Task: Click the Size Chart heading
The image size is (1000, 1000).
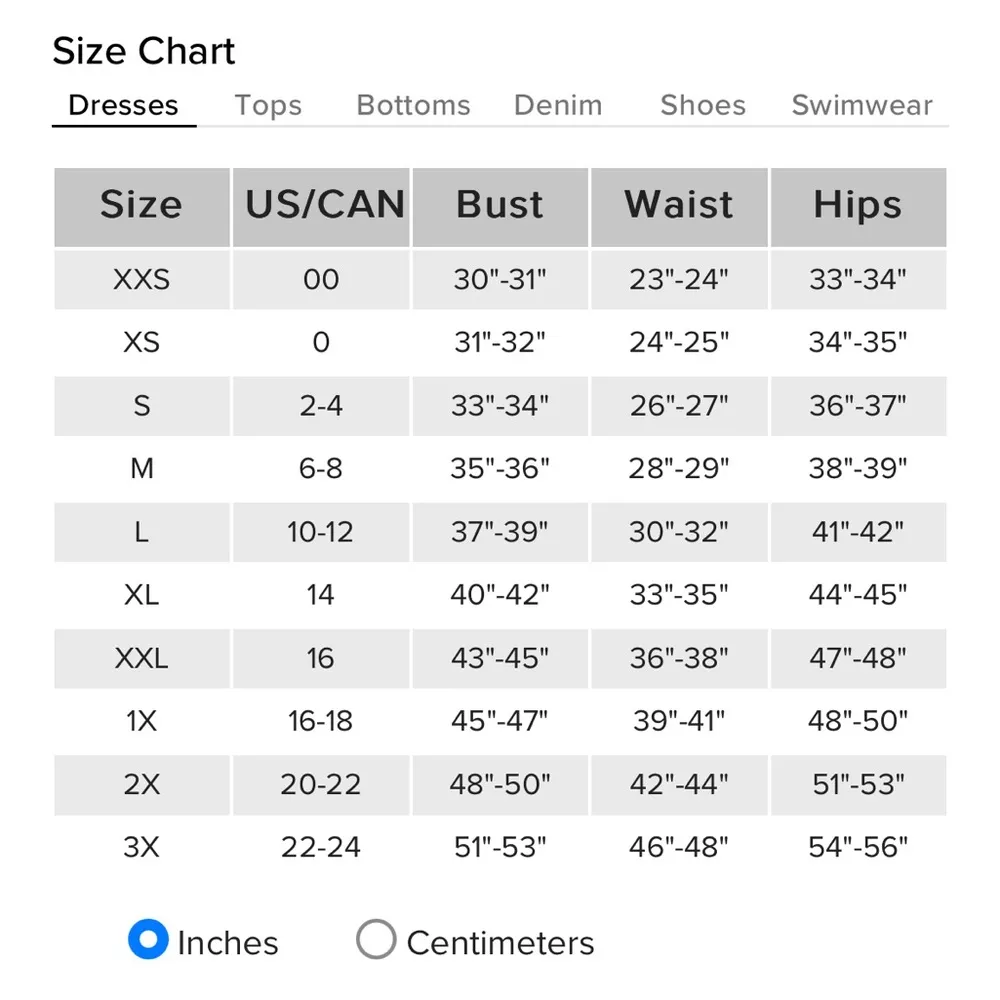Action: pos(144,51)
